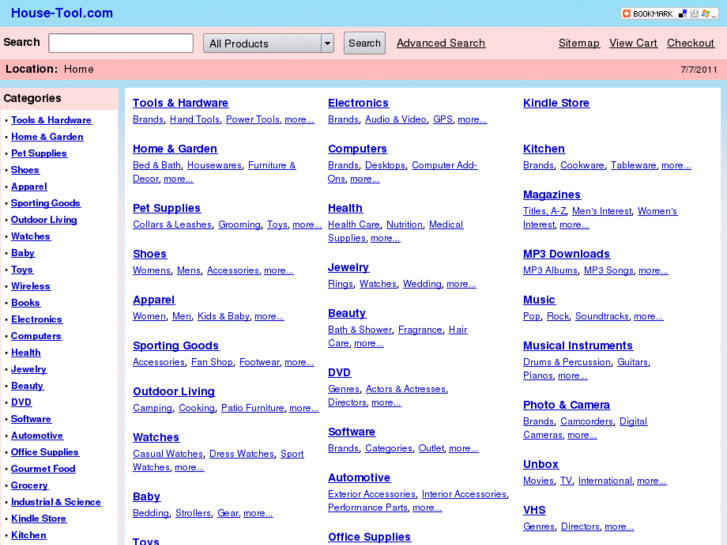The width and height of the screenshot is (727, 545).
Task: Open Hand Tools subcategory link
Action: (195, 120)
